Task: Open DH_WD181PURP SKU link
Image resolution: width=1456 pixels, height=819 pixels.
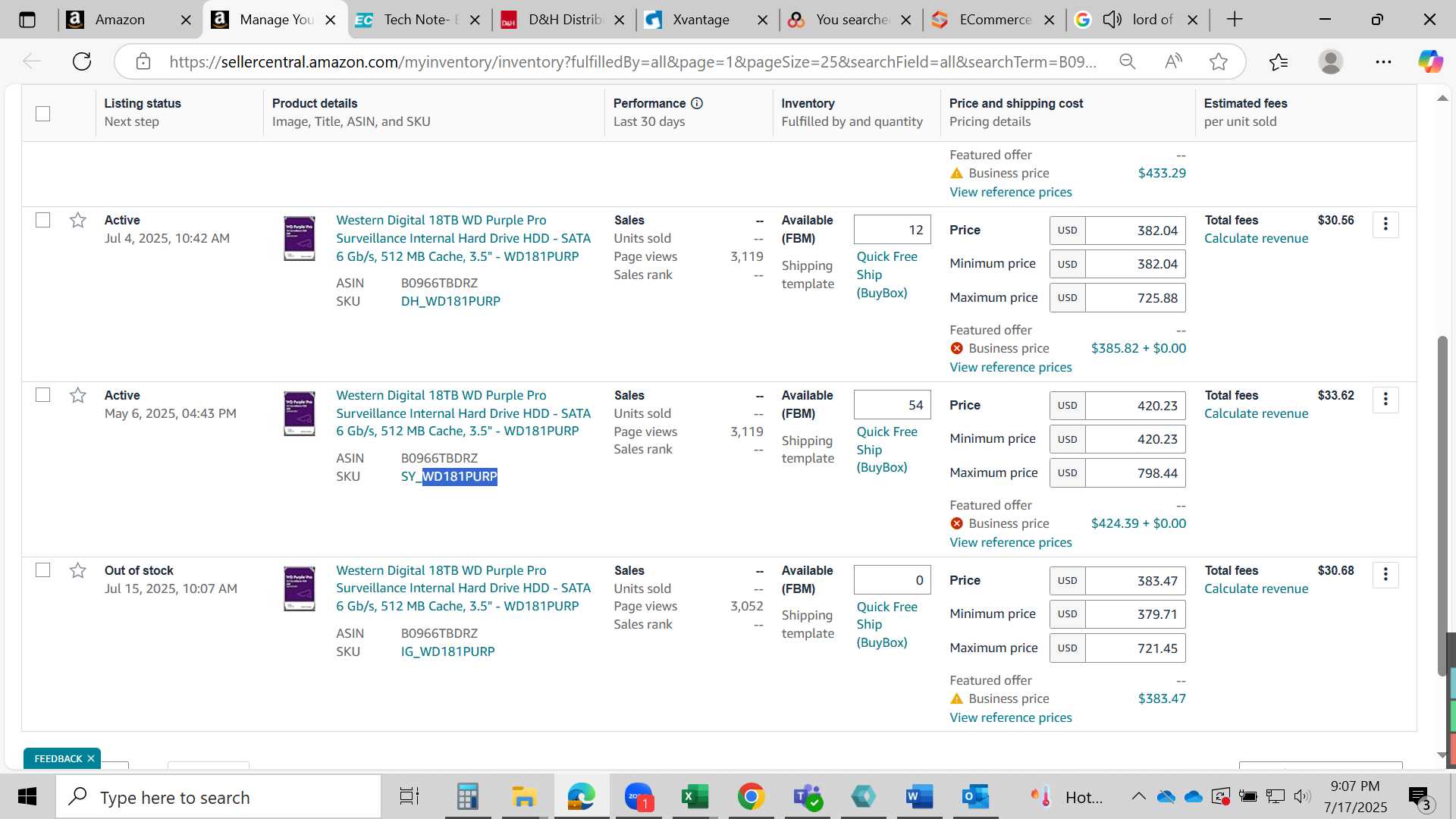Action: 450,301
